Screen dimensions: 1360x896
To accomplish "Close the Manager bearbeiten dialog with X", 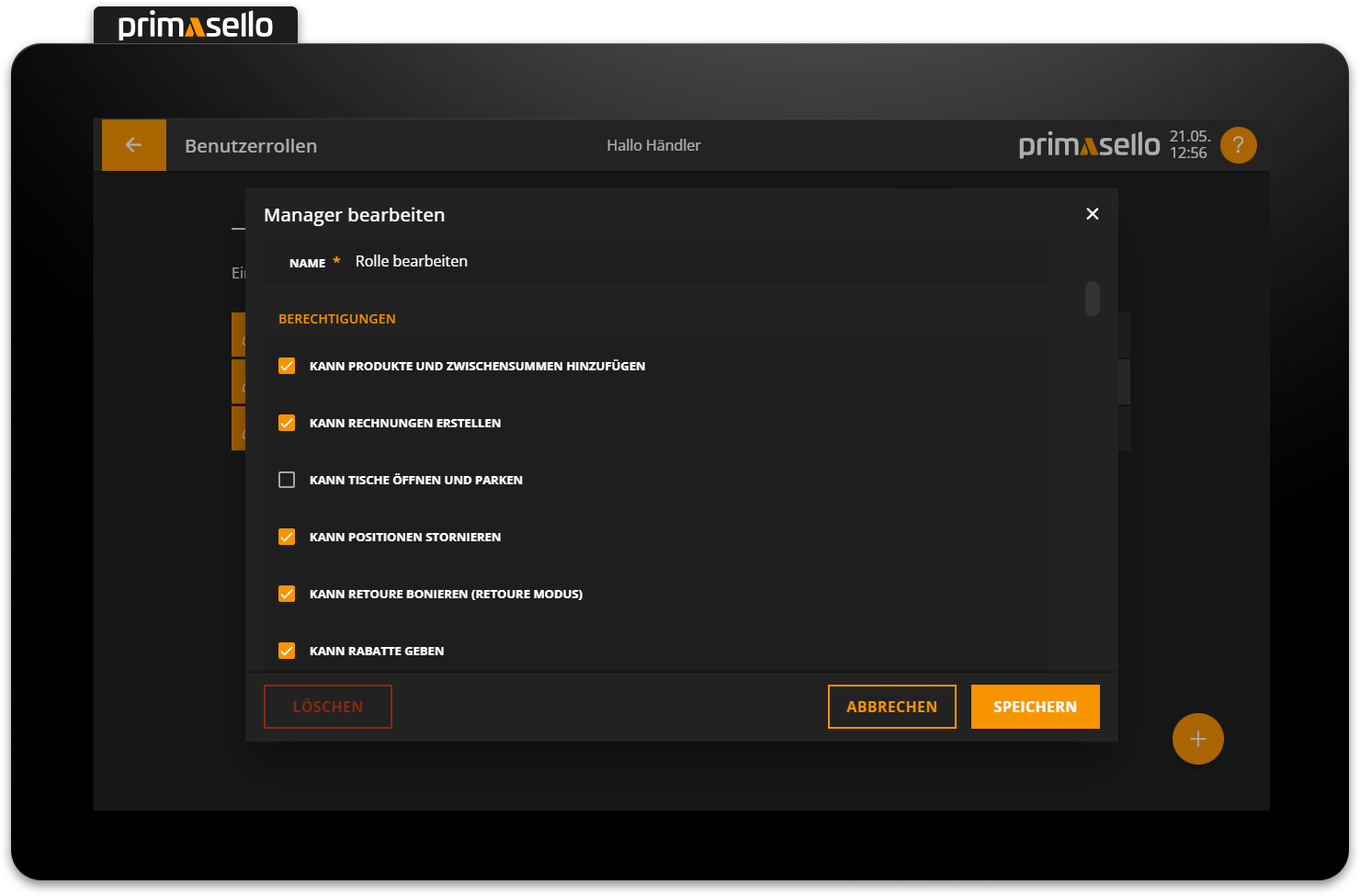I will (x=1092, y=214).
